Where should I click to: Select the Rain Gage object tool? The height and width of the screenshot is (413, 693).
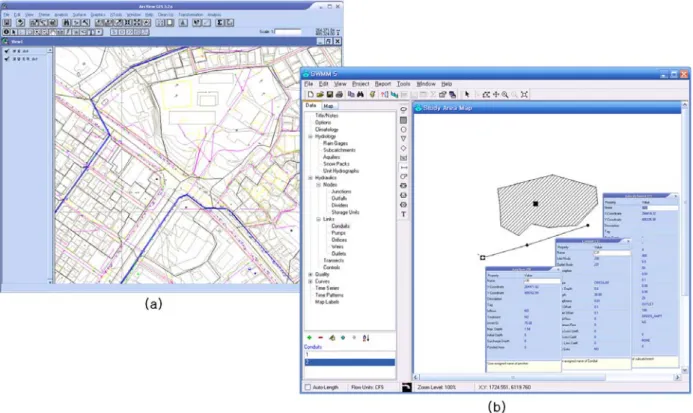coord(404,110)
